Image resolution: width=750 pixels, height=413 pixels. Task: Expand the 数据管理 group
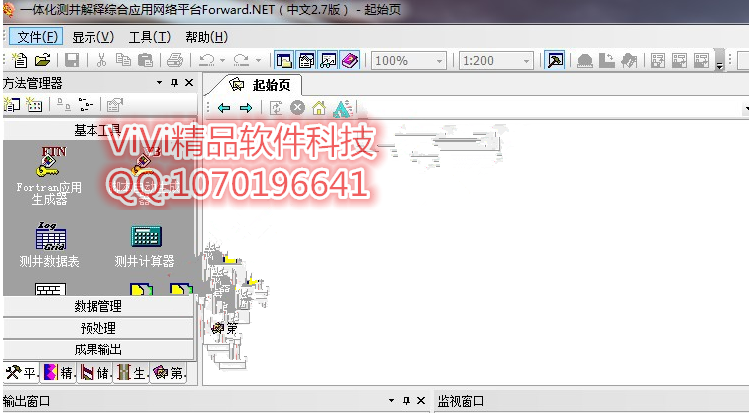98,306
